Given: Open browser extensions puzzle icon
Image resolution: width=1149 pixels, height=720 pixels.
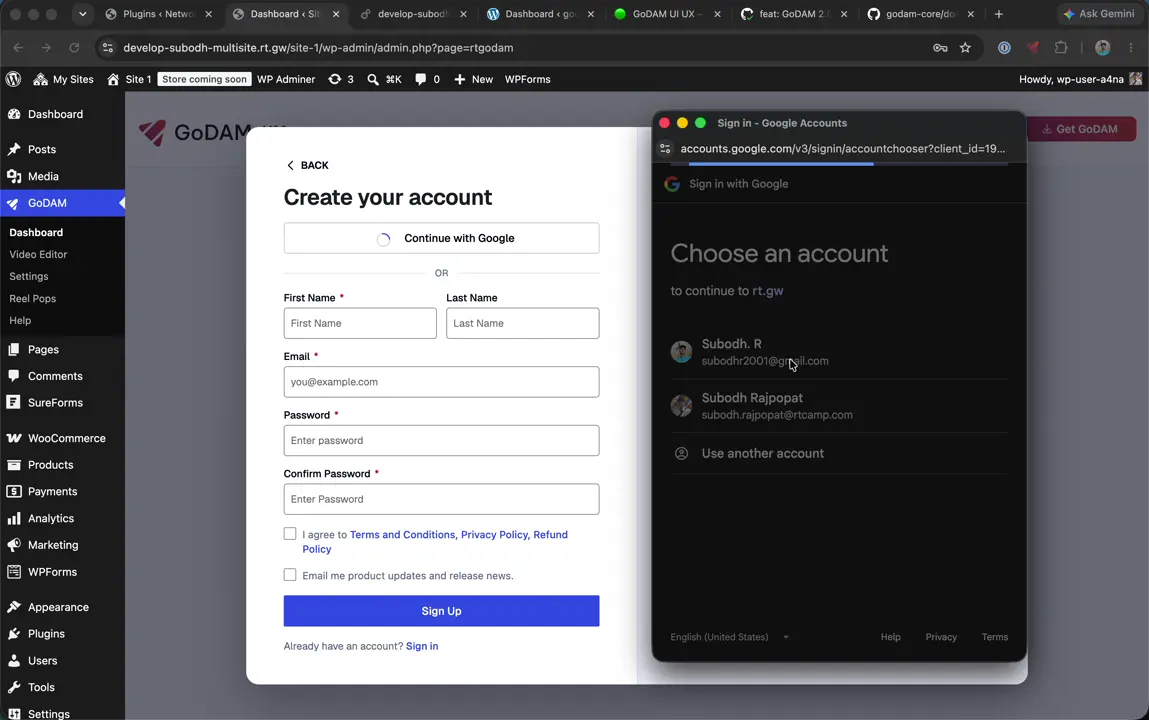Looking at the screenshot, I should (x=1060, y=48).
